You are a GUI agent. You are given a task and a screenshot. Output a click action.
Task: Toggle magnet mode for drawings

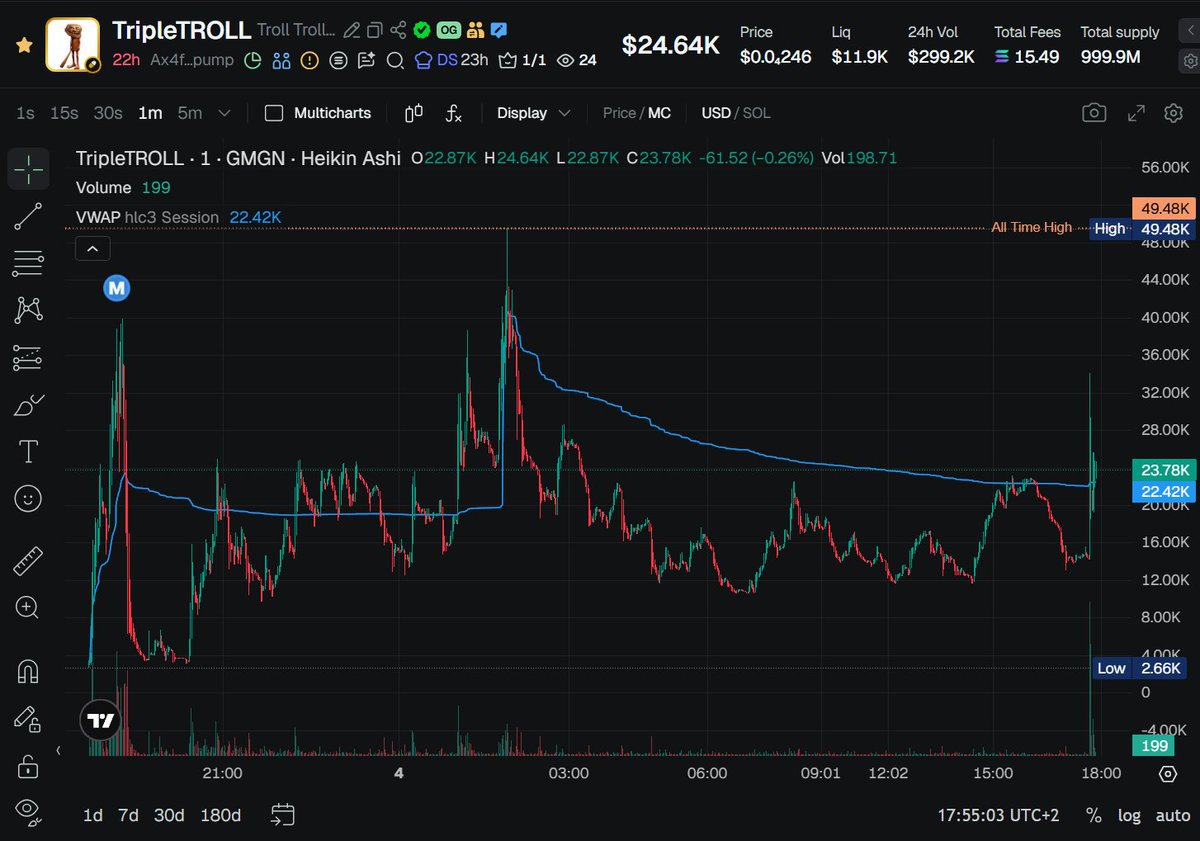28,671
